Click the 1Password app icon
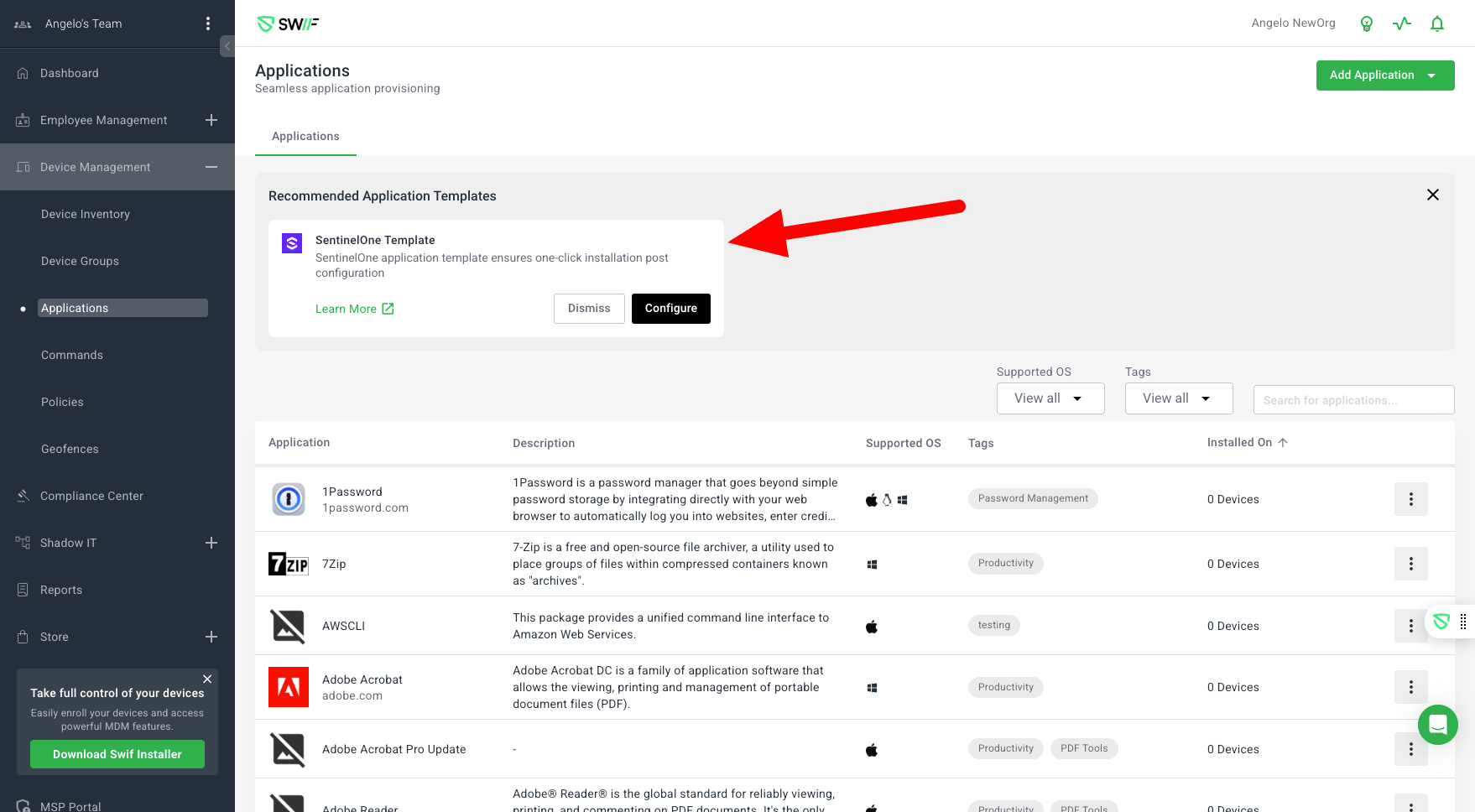 289,499
